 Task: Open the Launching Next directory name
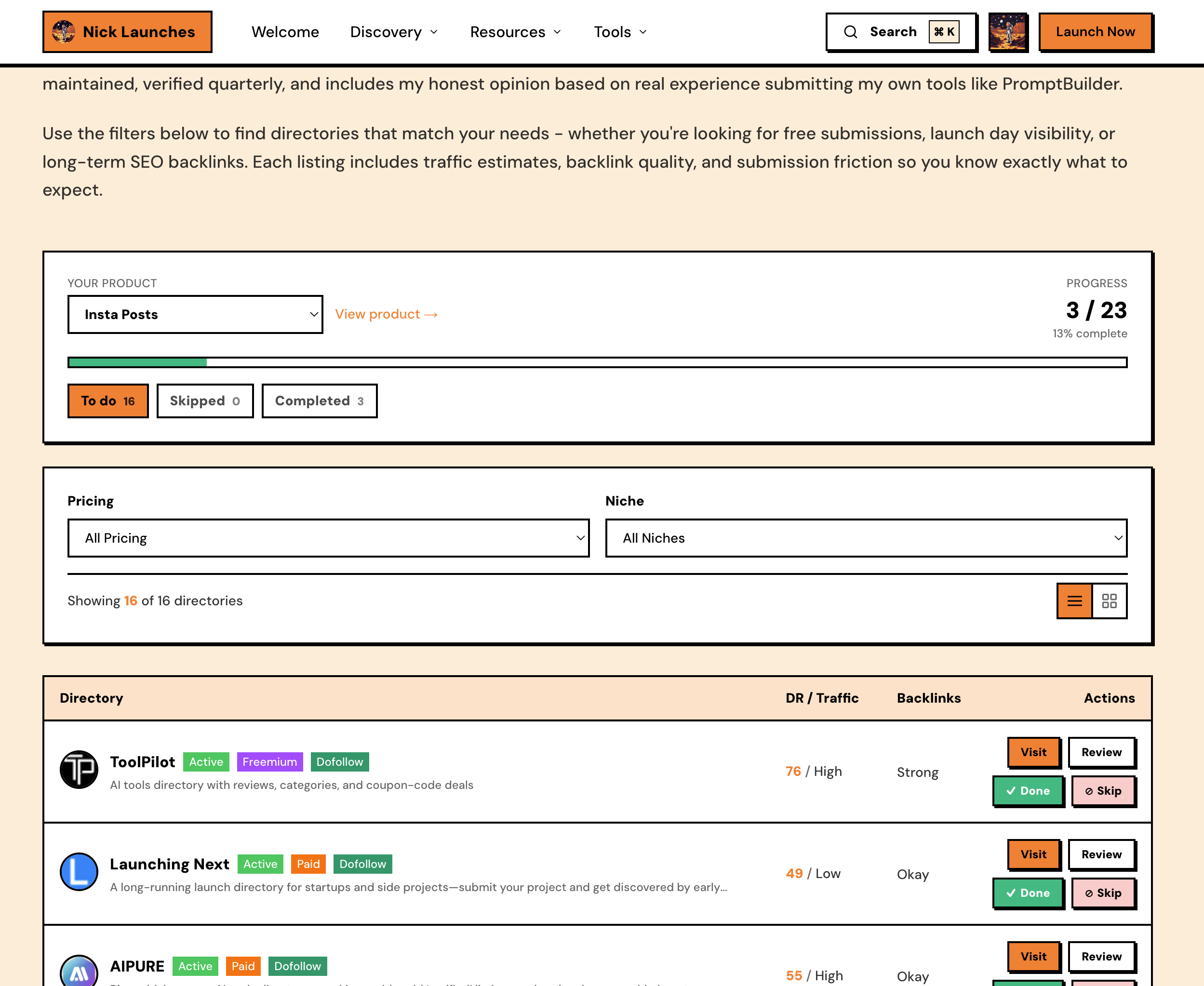(169, 864)
